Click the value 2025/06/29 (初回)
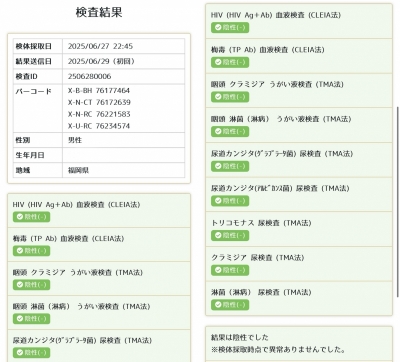Screen dimensions: 400x362 101,61
